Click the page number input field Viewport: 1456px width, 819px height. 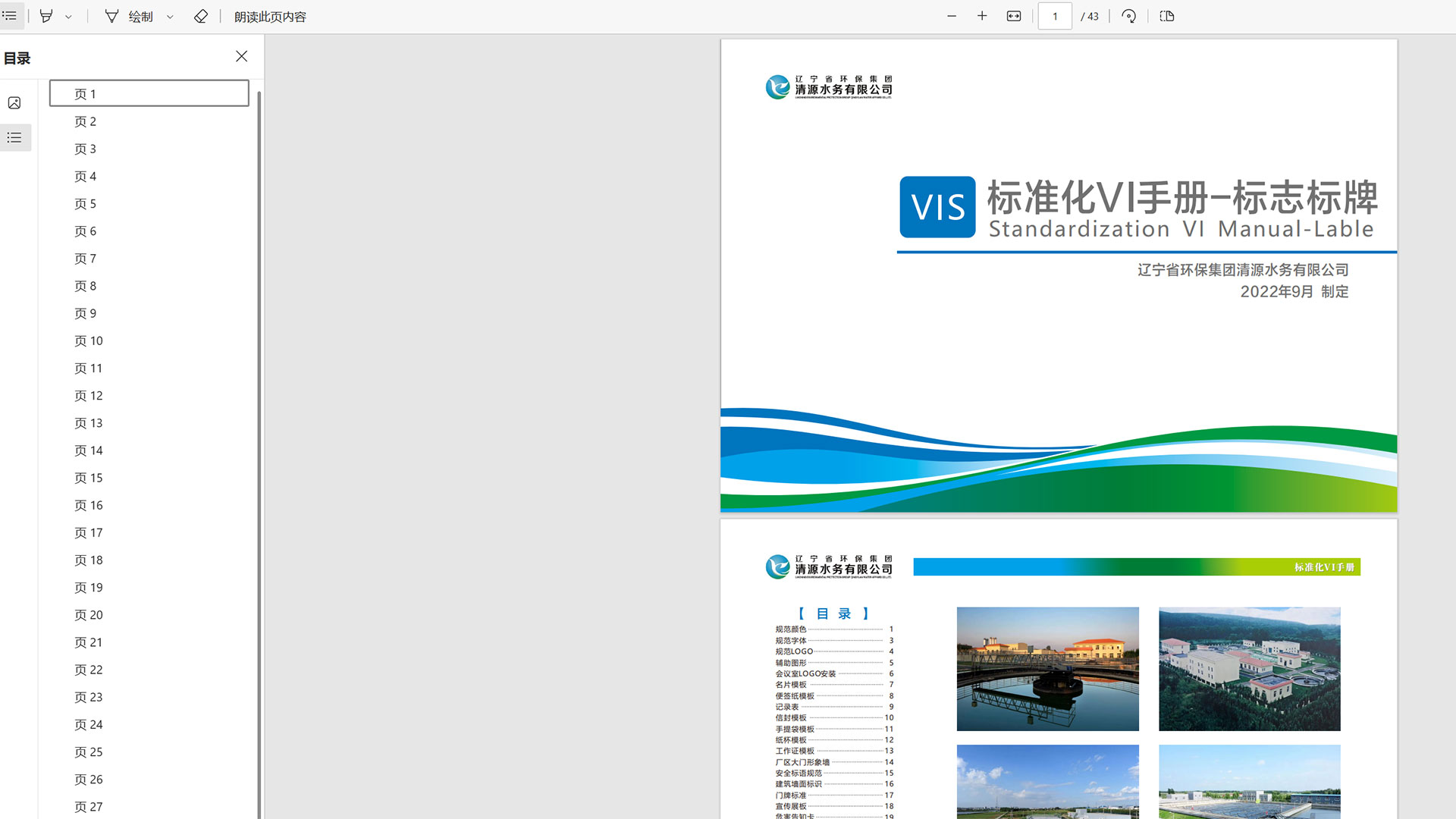coord(1054,16)
